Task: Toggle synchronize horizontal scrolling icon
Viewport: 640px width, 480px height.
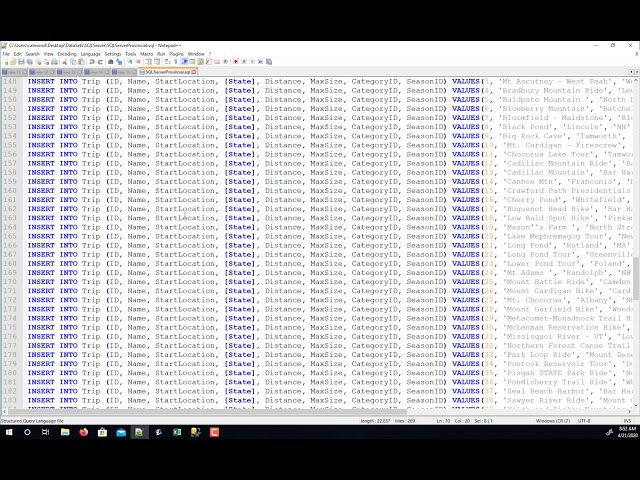Action: pyautogui.click(x=157, y=62)
